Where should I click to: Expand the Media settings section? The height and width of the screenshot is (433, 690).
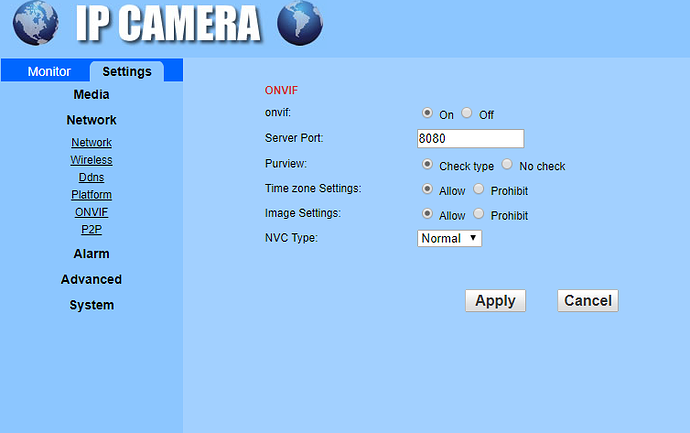pos(91,94)
